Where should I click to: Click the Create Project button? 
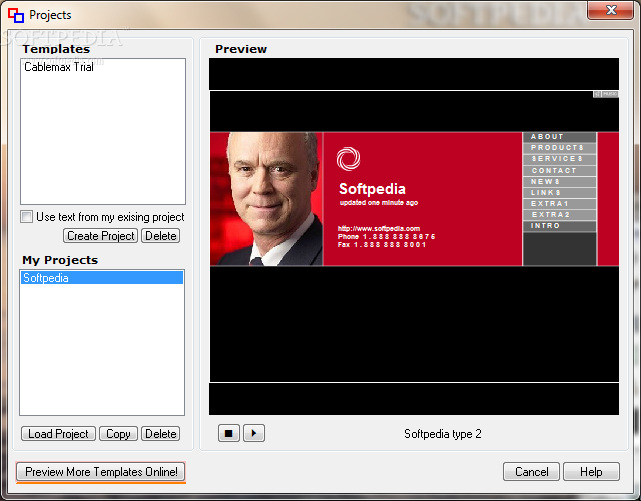click(101, 236)
